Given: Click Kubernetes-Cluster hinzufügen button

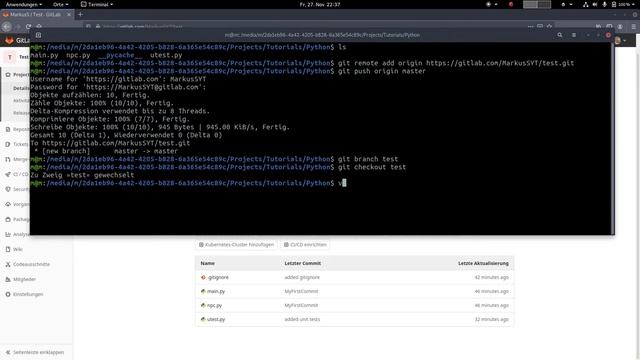Looking at the screenshot, I should [236, 244].
